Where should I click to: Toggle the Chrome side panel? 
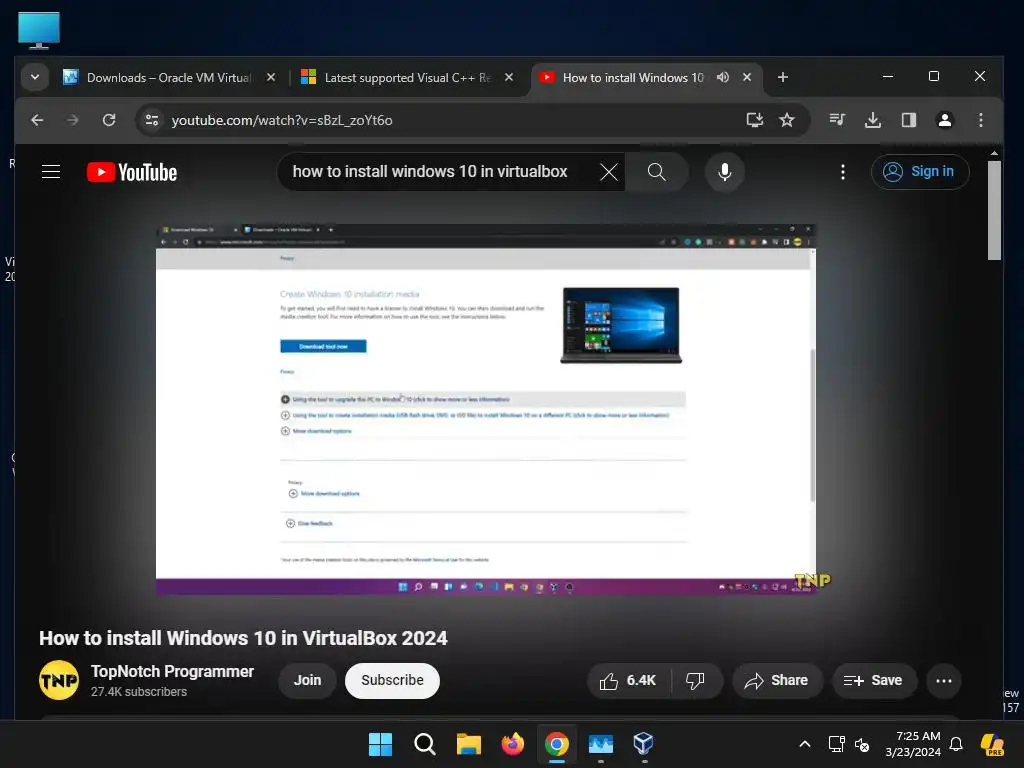click(x=908, y=120)
